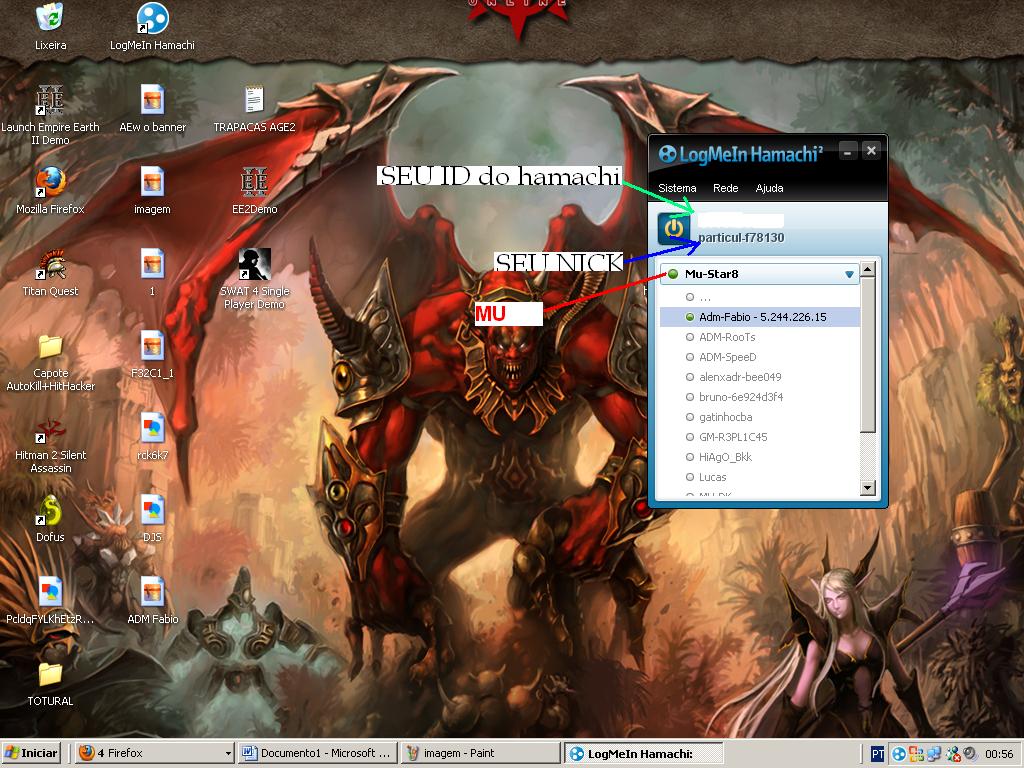This screenshot has width=1024, height=768.
Task: Click the Iniciar start button
Action: [x=32, y=753]
